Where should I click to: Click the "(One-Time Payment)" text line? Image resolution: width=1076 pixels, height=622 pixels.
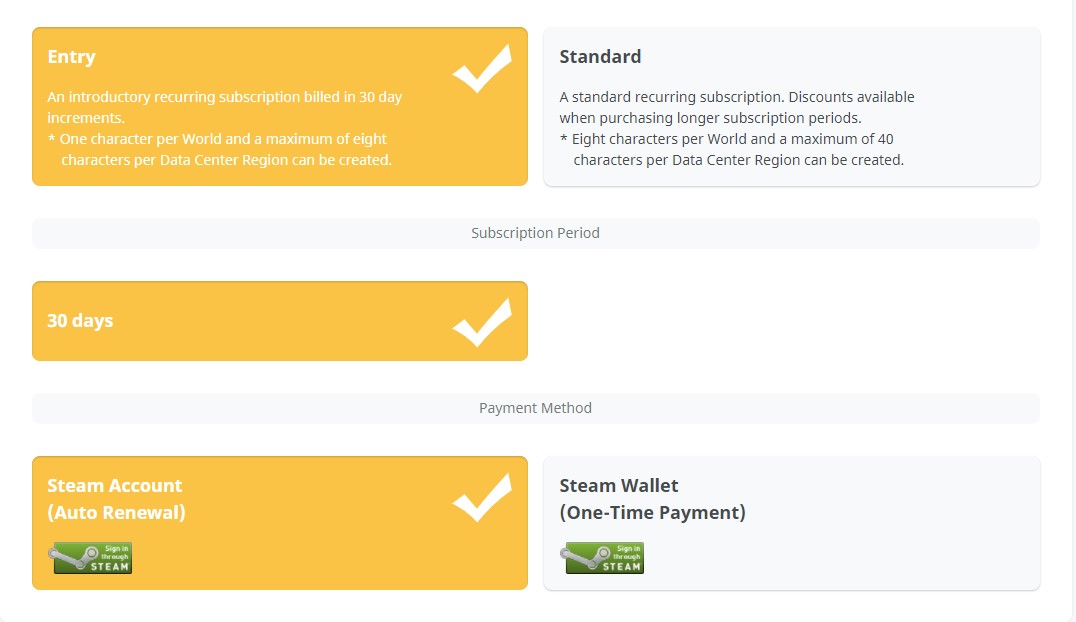[x=652, y=513]
